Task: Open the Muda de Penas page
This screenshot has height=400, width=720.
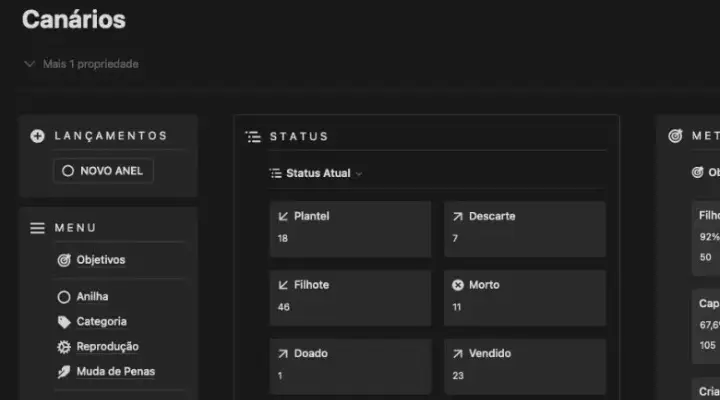Action: point(115,372)
